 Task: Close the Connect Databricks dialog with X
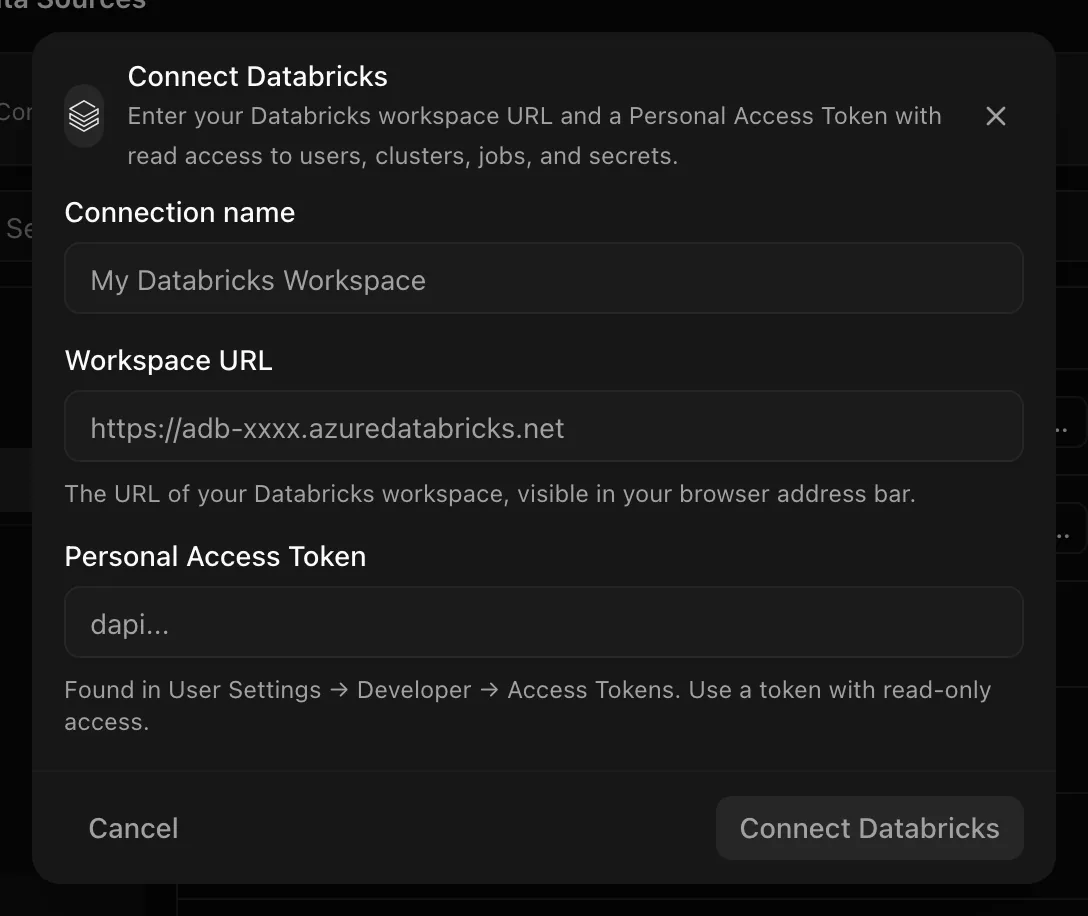(x=996, y=116)
